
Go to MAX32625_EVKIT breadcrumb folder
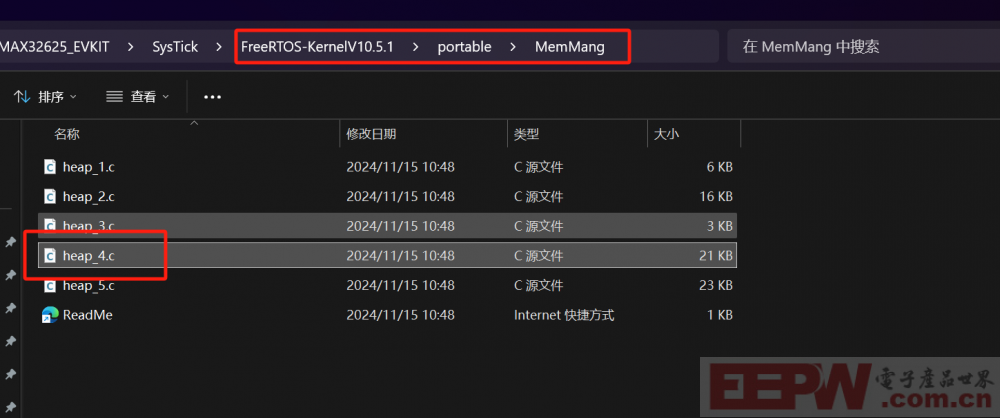click(55, 47)
